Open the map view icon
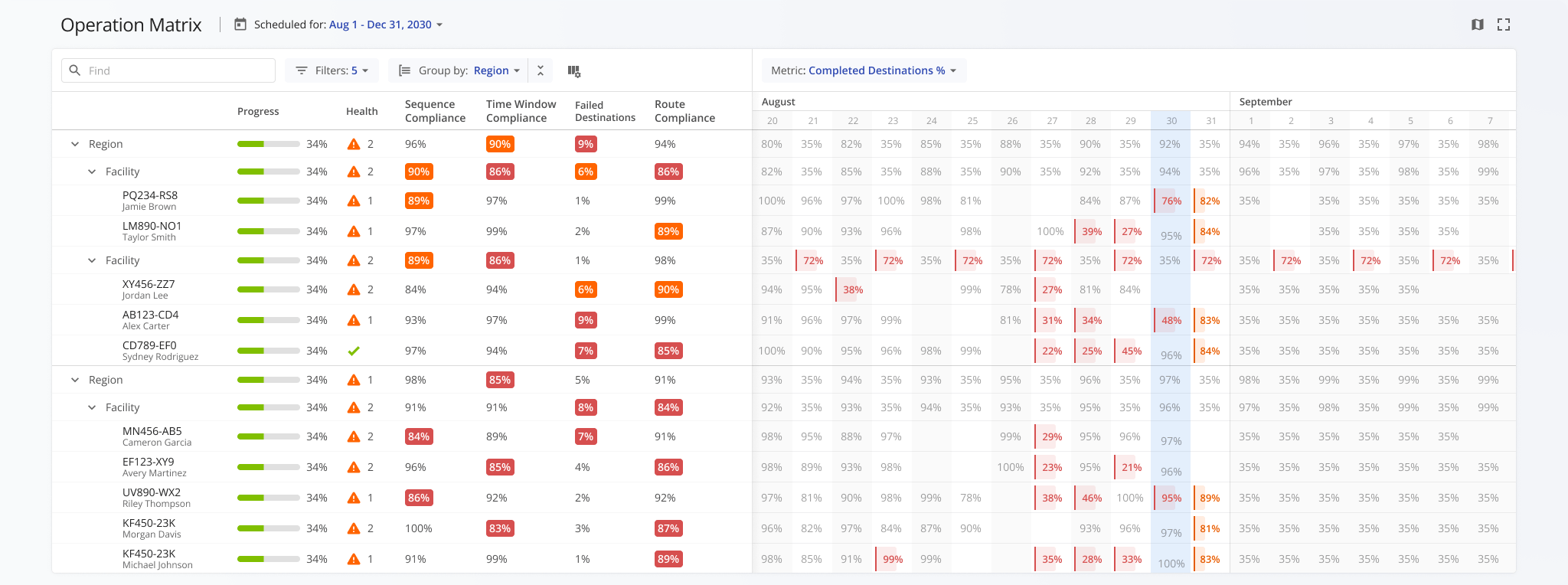 1478,25
